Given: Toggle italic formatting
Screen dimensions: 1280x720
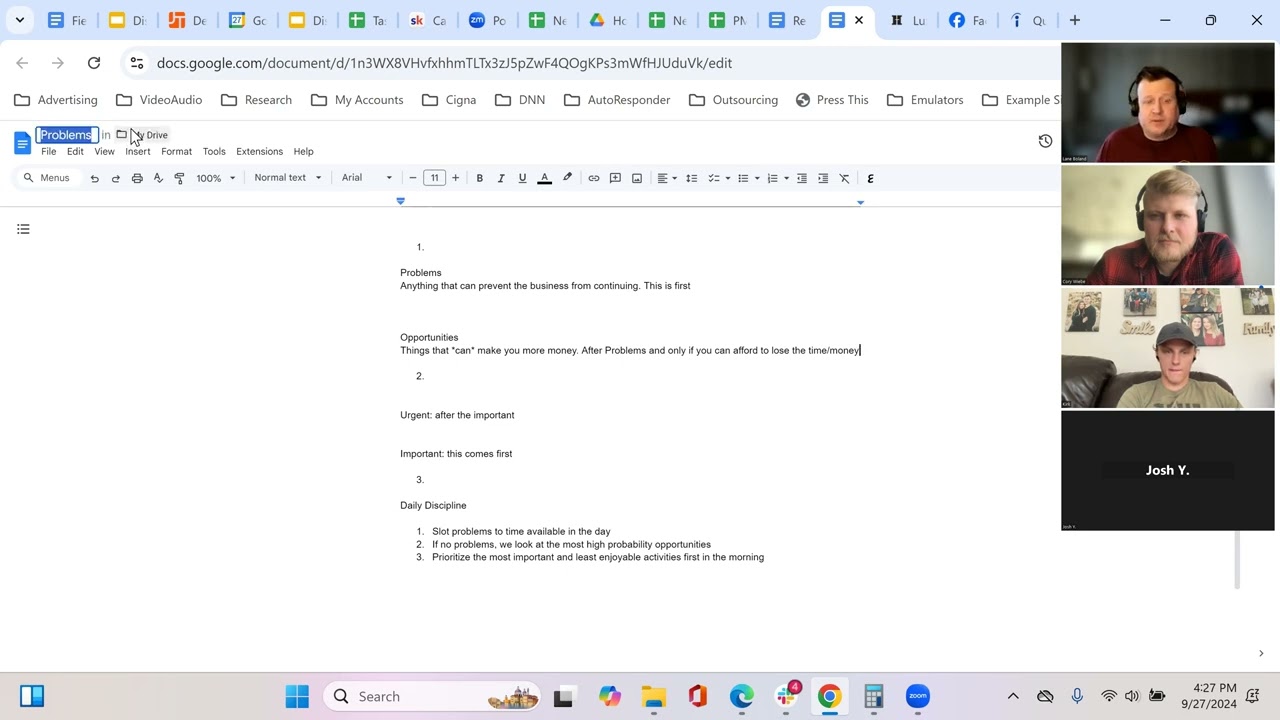Looking at the screenshot, I should [x=501, y=178].
